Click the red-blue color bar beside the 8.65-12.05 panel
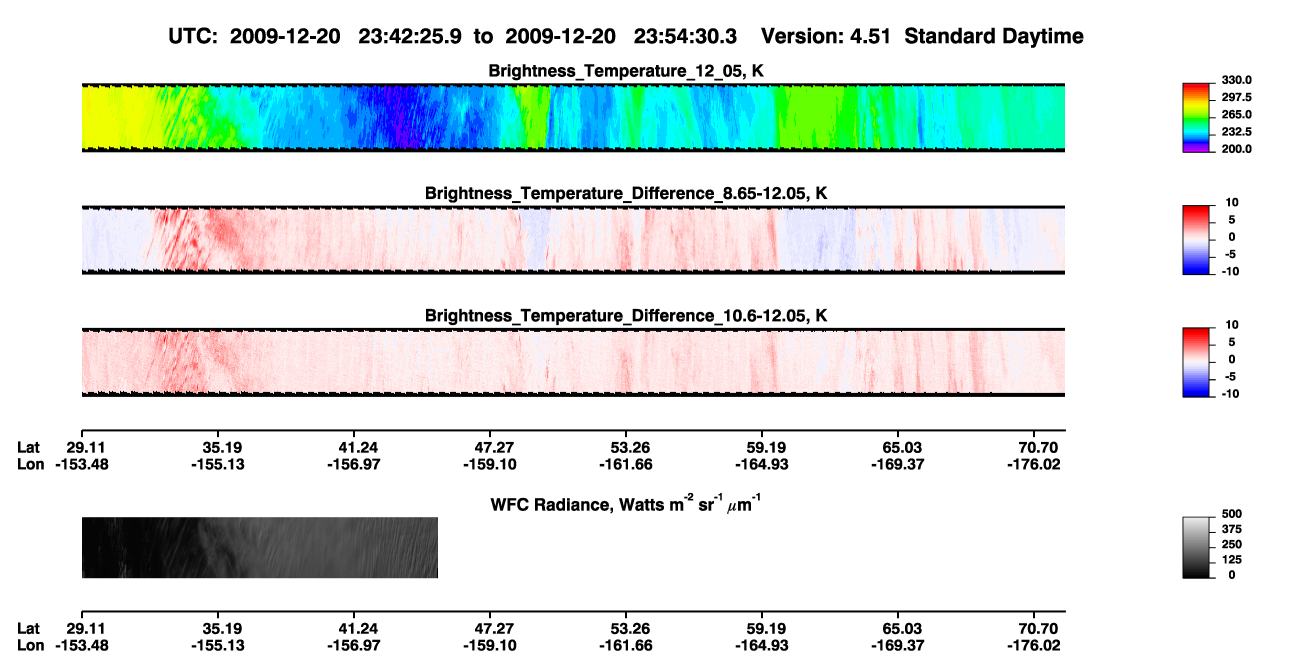 [x=1197, y=240]
